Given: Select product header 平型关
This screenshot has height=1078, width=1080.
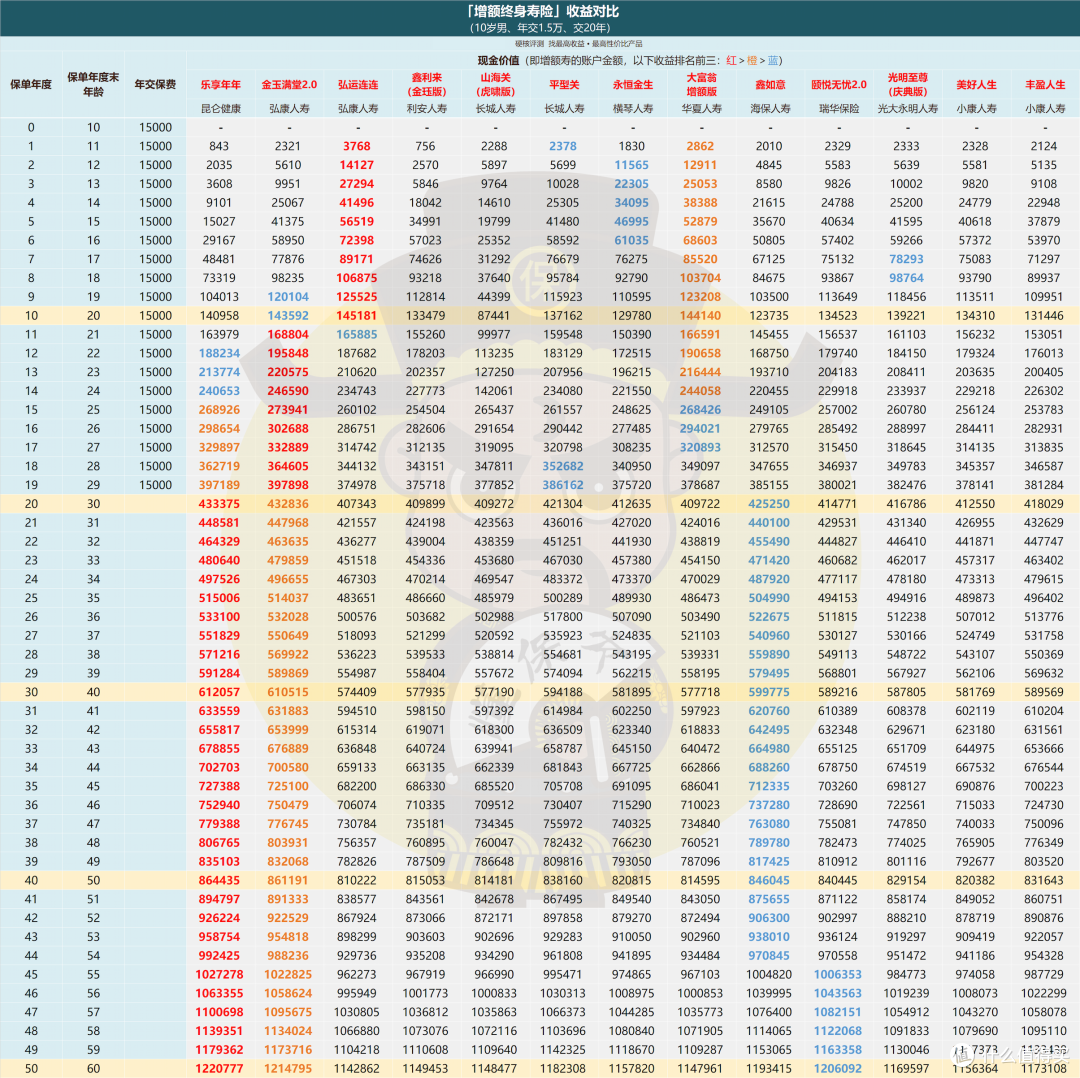Looking at the screenshot, I should click(563, 85).
